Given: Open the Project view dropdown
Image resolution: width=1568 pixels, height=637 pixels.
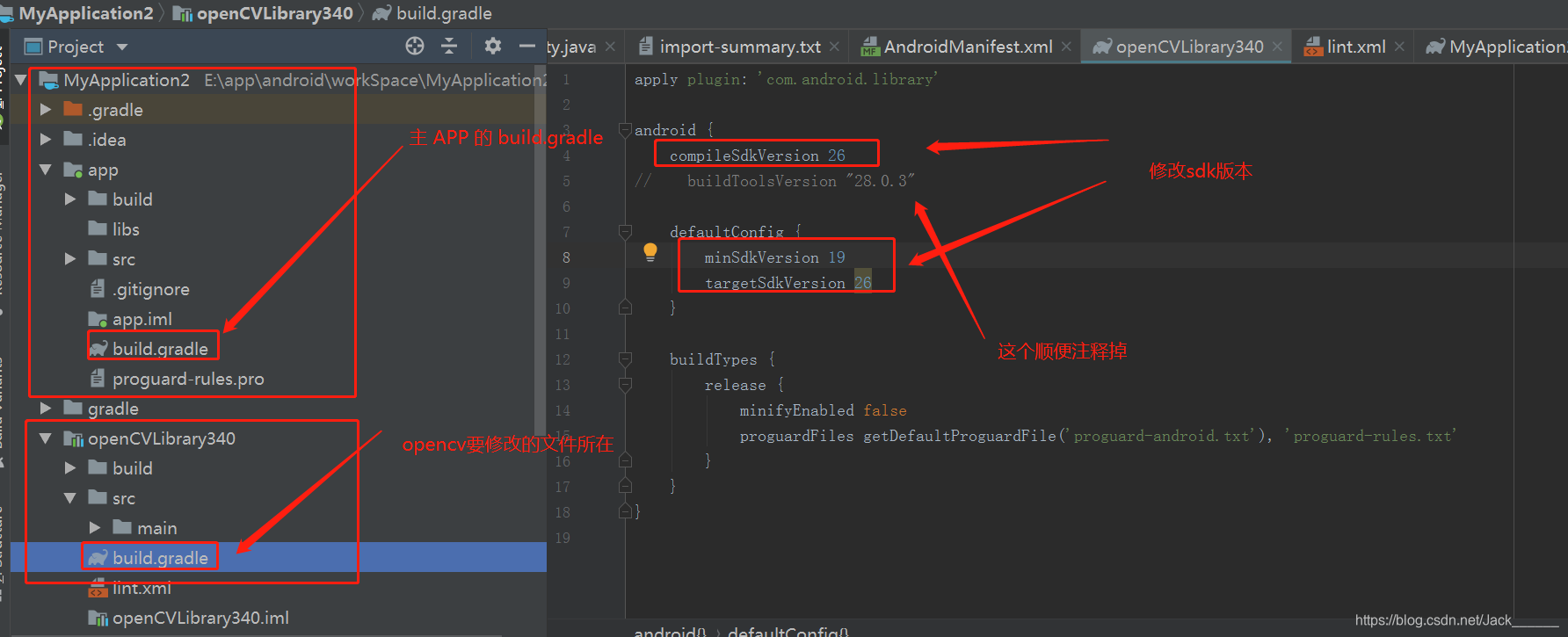Looking at the screenshot, I should click(122, 47).
